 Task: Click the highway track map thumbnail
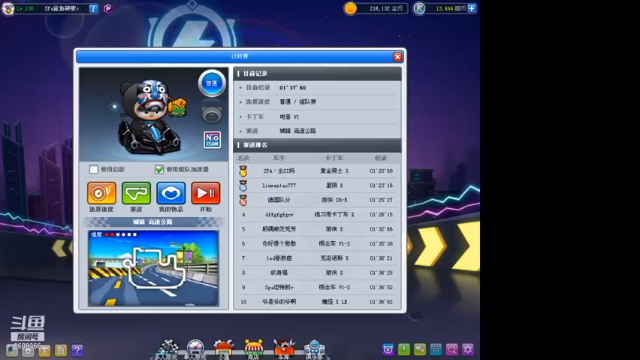pos(153,268)
